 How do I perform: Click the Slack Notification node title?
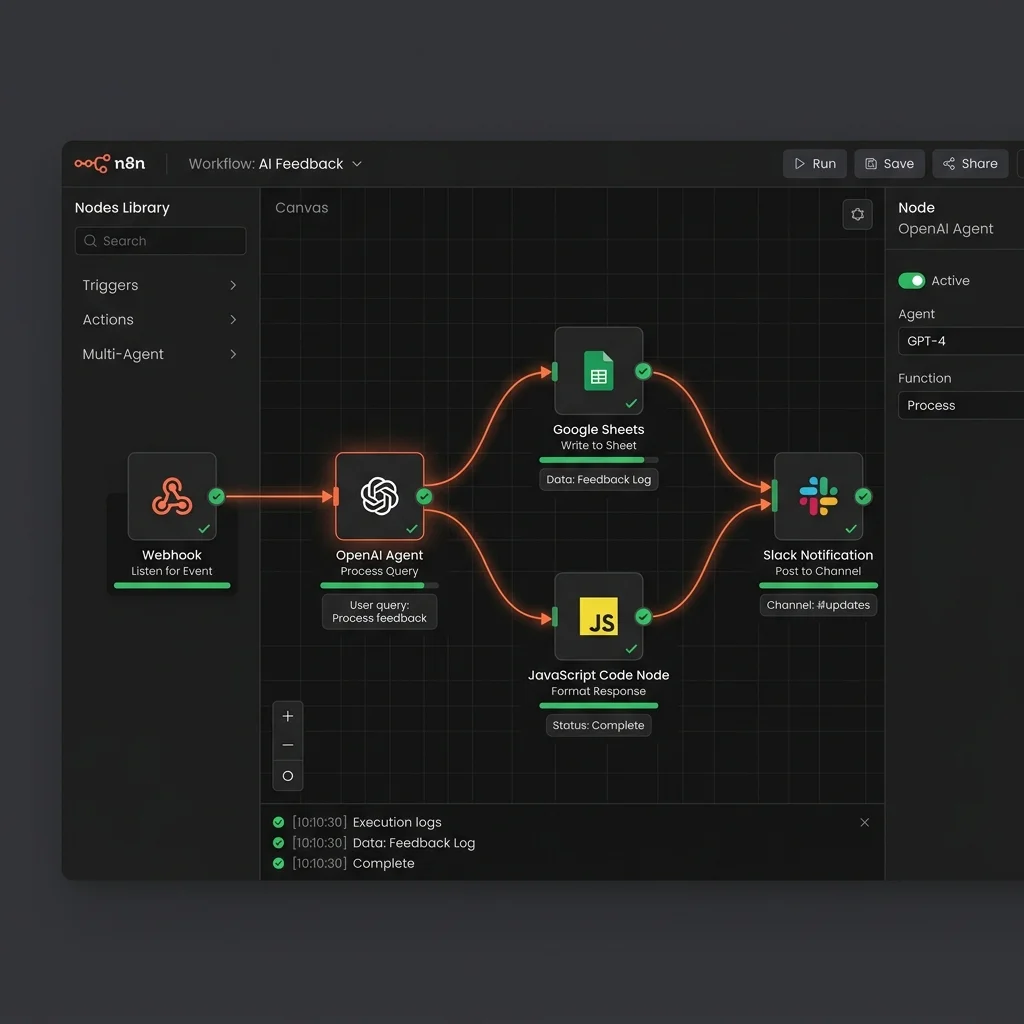[818, 555]
